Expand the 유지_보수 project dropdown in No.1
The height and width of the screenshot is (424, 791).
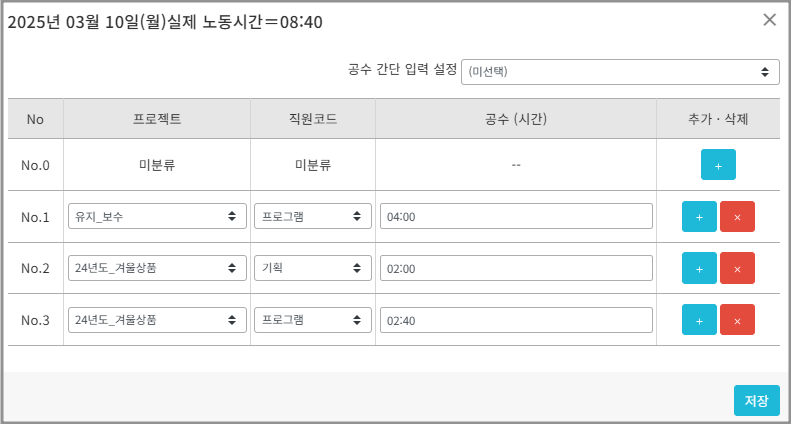pos(157,216)
